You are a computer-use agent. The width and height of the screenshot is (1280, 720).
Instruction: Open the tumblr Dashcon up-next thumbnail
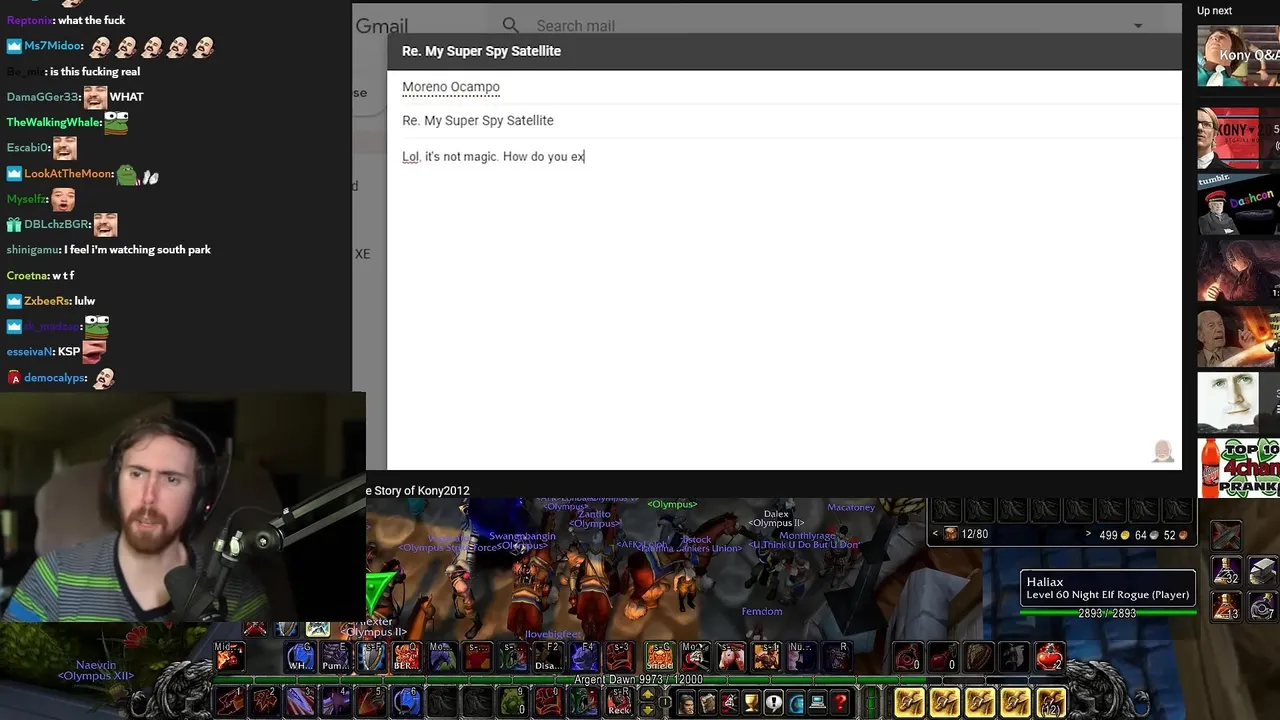(1238, 203)
